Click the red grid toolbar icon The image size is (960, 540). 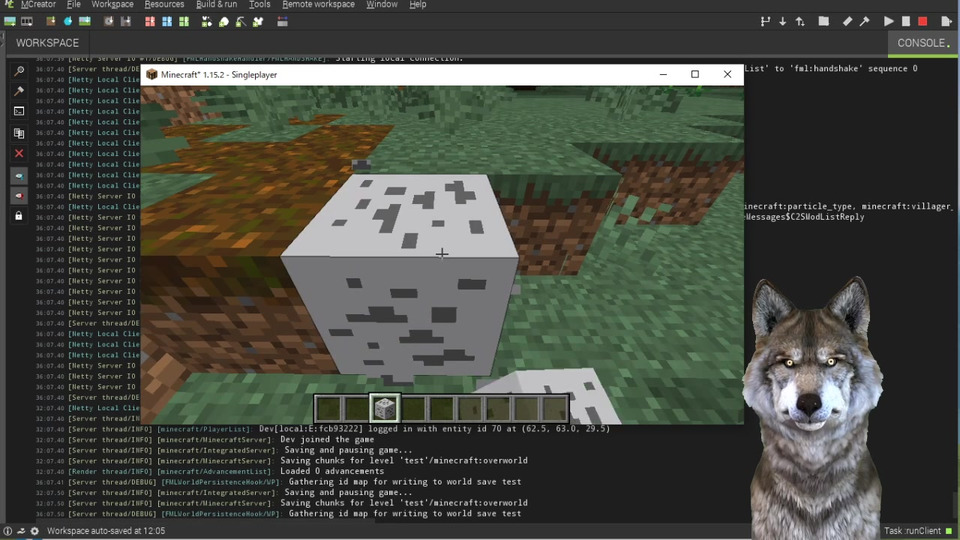click(x=149, y=21)
